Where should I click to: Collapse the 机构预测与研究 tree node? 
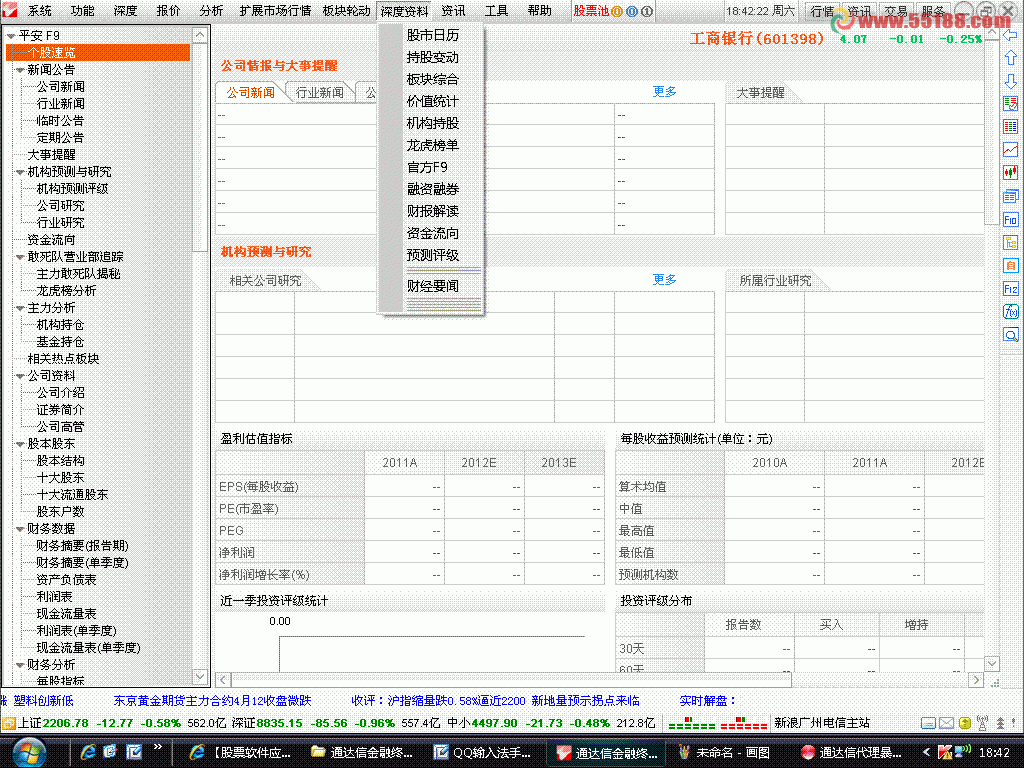(x=20, y=172)
